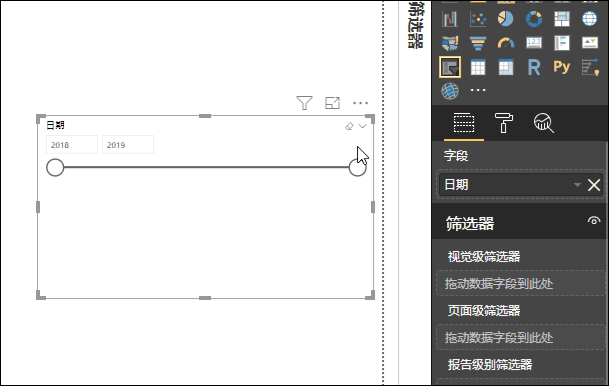Switch to the Format paint-roller tab

click(503, 123)
